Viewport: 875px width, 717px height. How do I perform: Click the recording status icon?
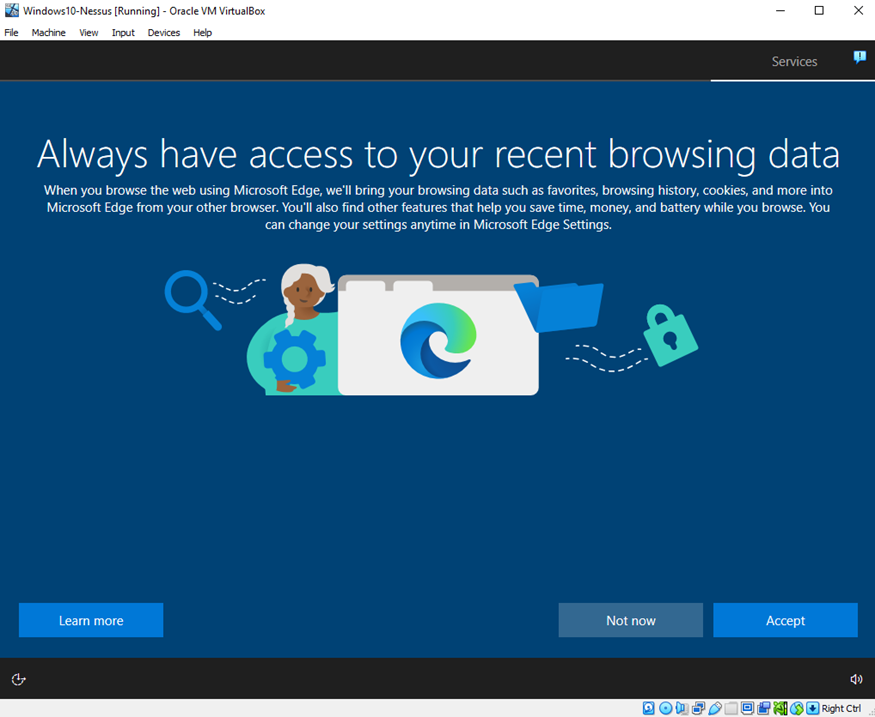pyautogui.click(x=764, y=708)
